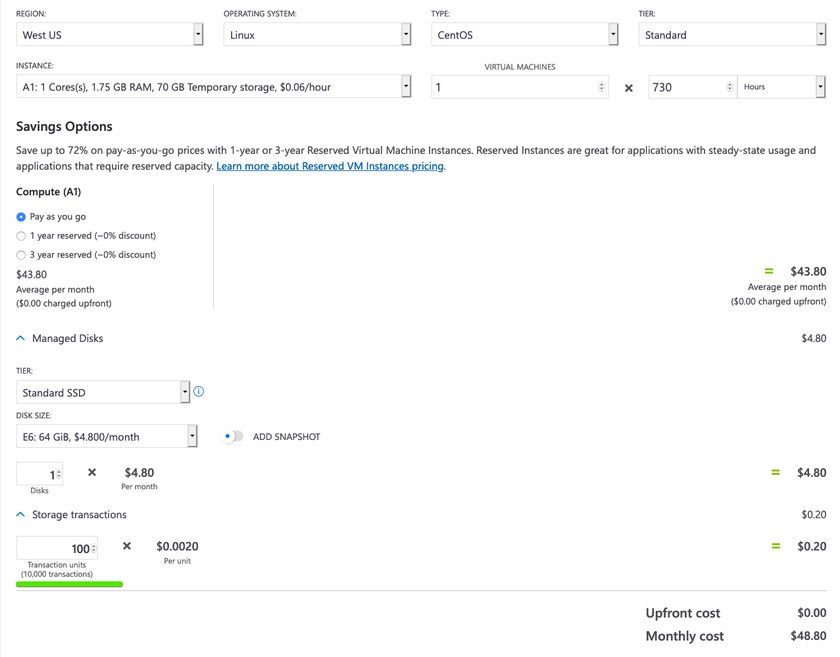Open the managed disk tier dropdown
Screen dimensions: 840x657
coord(103,392)
